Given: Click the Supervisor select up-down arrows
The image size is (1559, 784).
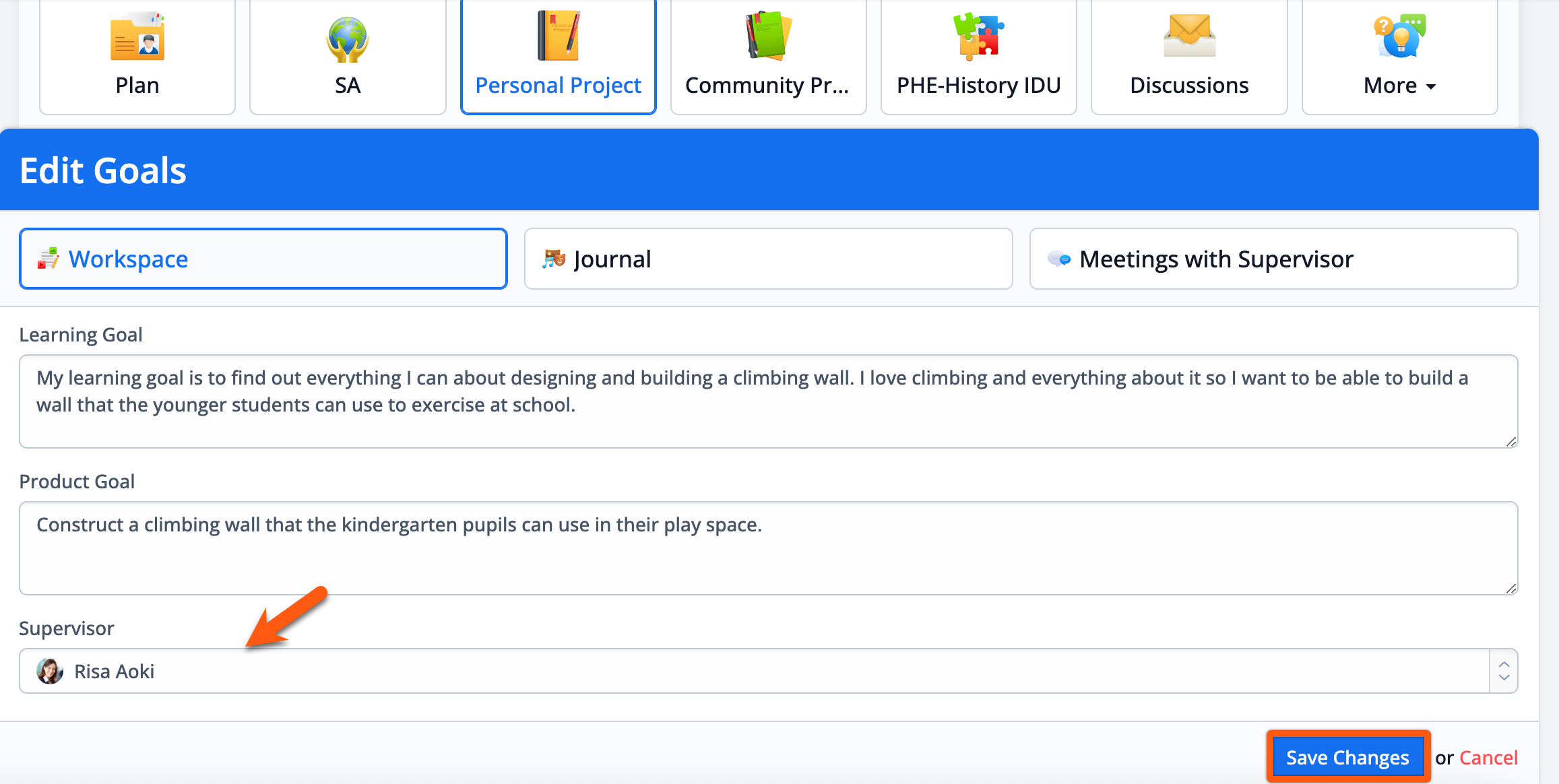Looking at the screenshot, I should (1504, 671).
